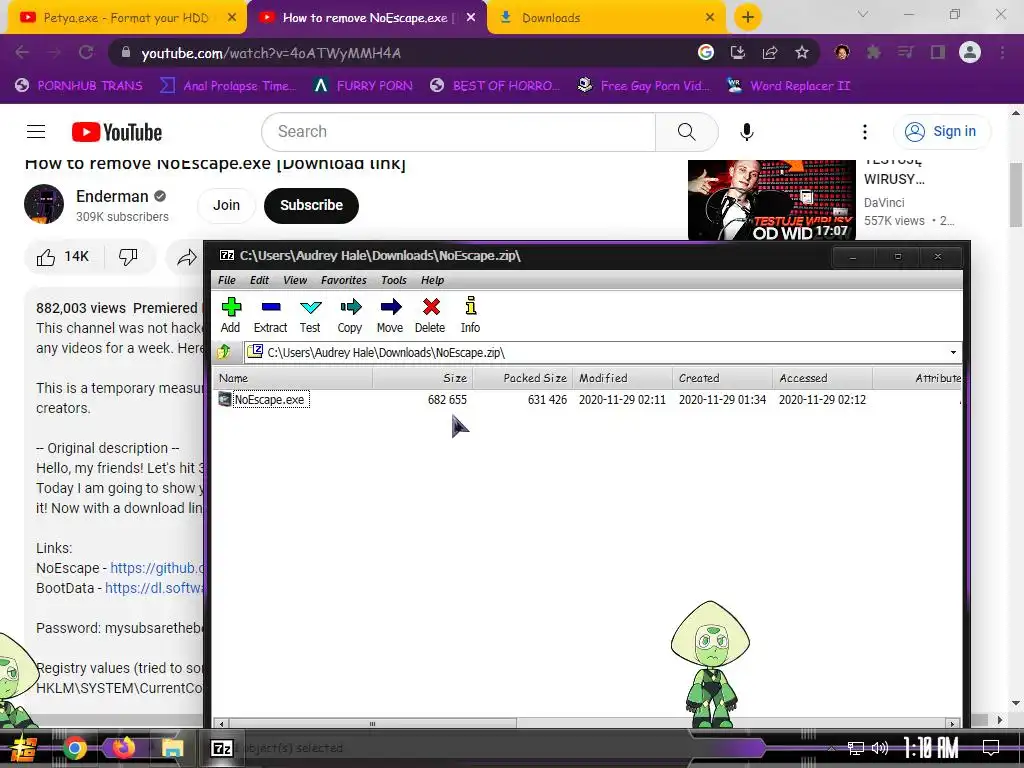Screen dimensions: 1024x768
Task: Open Chrome from the taskbar
Action: pyautogui.click(x=74, y=748)
